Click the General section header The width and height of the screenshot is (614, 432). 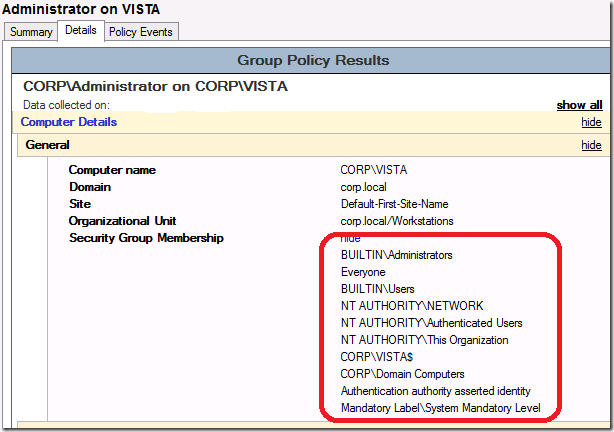(47, 145)
